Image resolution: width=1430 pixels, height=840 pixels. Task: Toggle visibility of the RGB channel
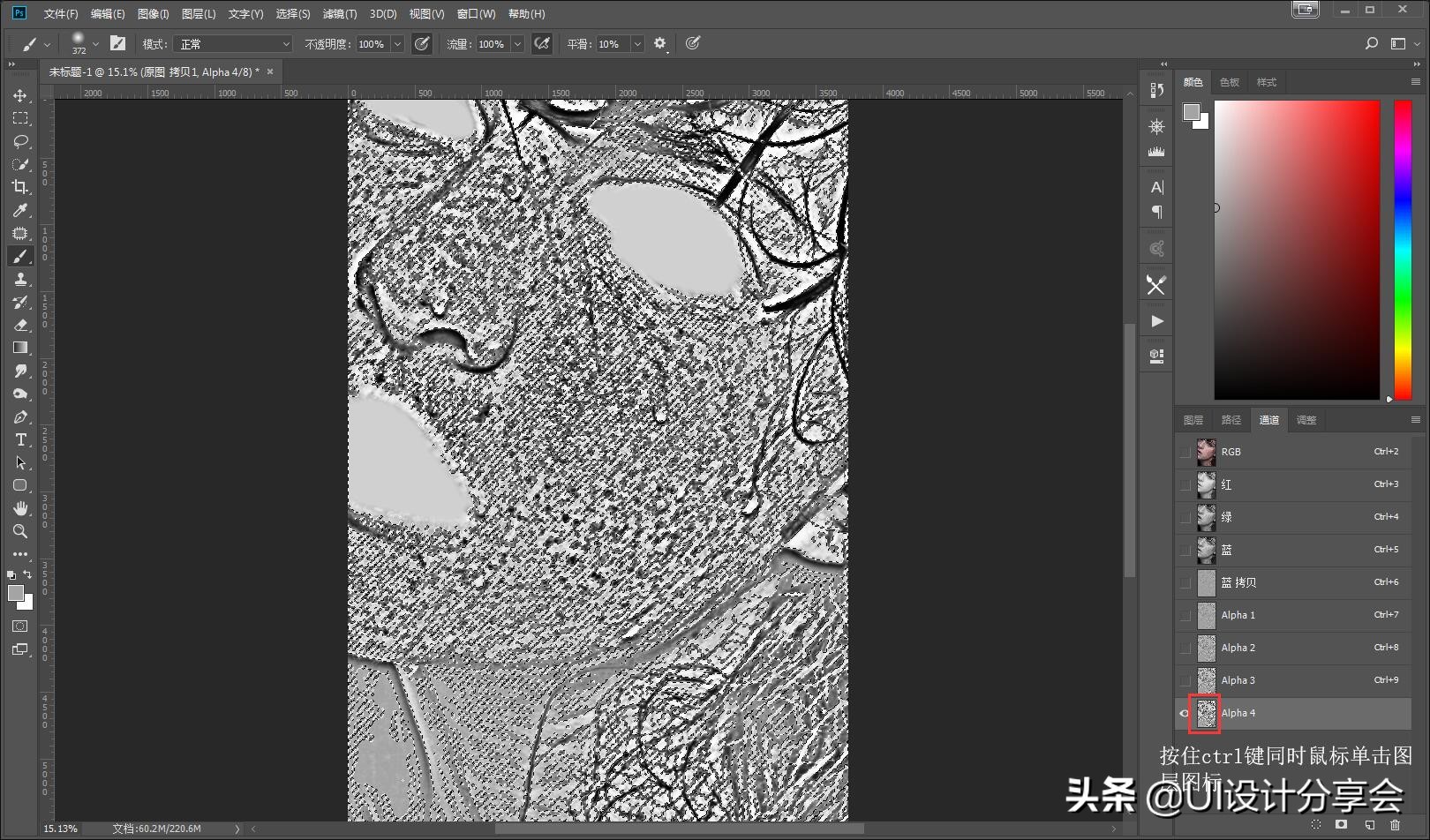pyautogui.click(x=1185, y=452)
